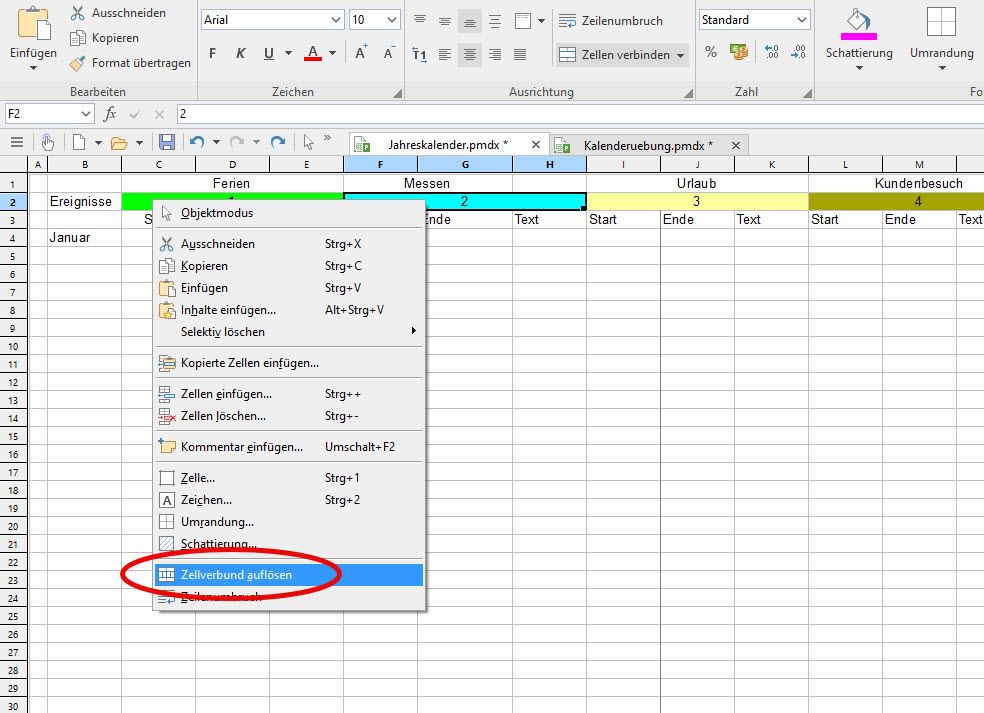Switch to Kalenderuebung.pmdx tab
This screenshot has width=984, height=713.
pos(648,145)
